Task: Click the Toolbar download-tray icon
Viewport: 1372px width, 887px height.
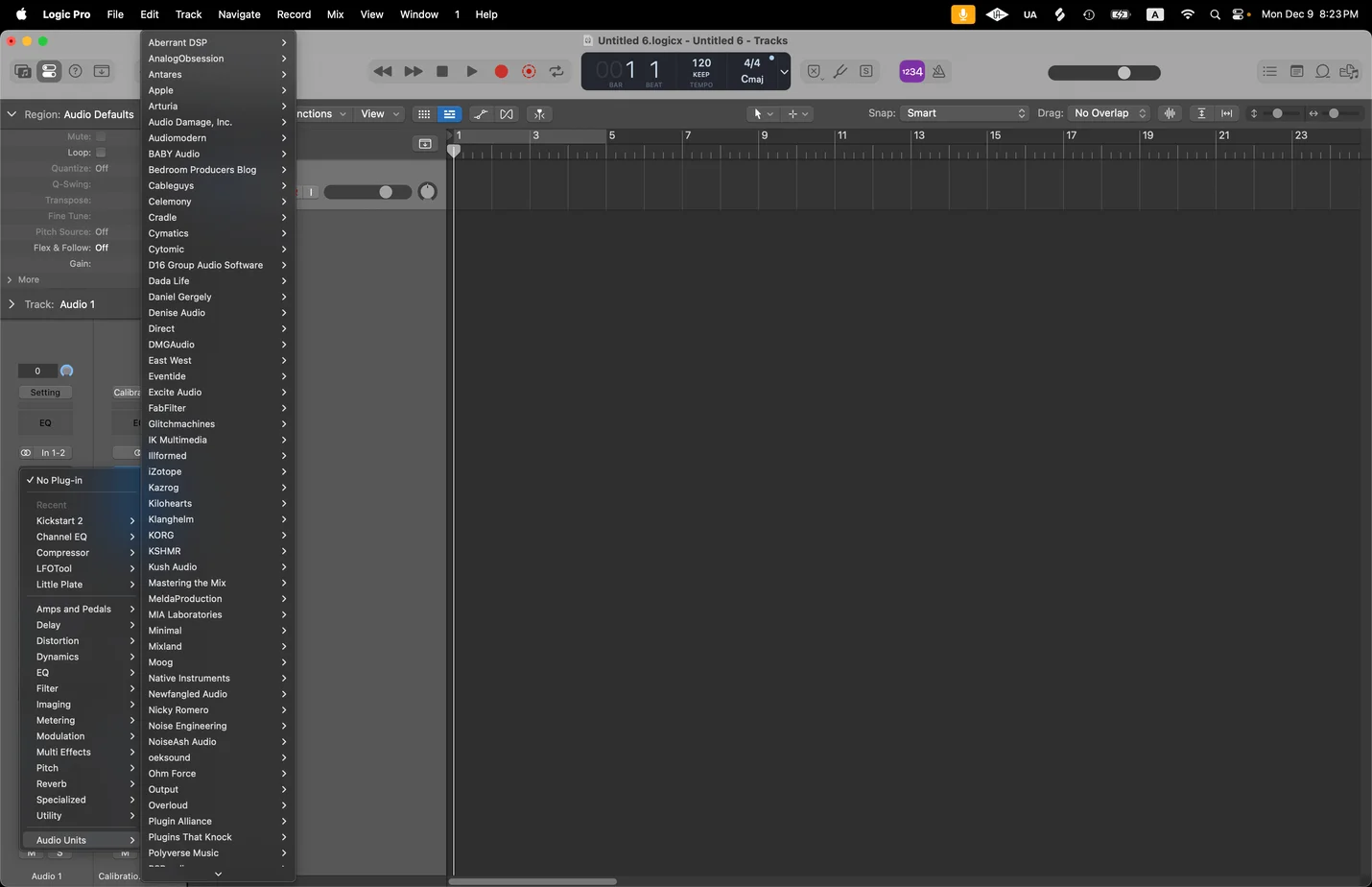Action: coord(101,71)
